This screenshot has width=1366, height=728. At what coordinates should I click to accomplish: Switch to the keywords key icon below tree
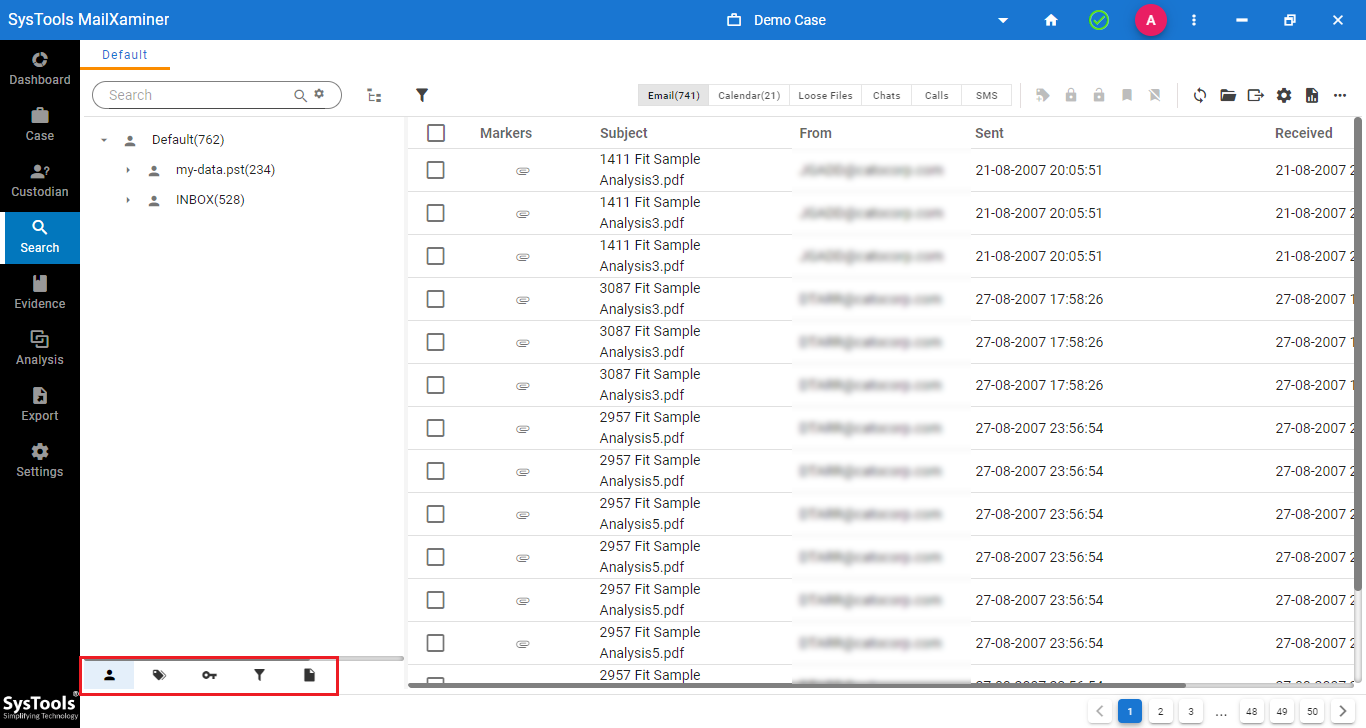(x=209, y=675)
